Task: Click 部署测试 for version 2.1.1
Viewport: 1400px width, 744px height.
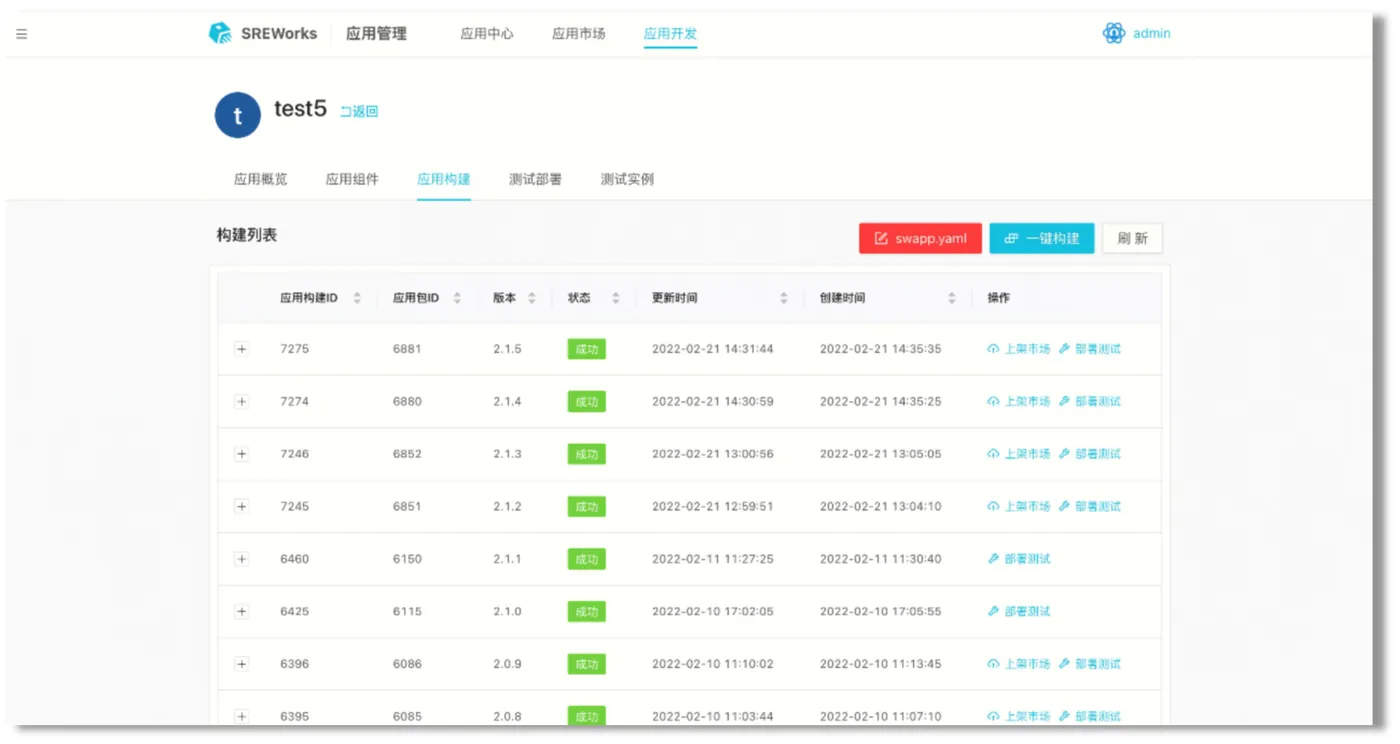Action: pyautogui.click(x=1019, y=559)
